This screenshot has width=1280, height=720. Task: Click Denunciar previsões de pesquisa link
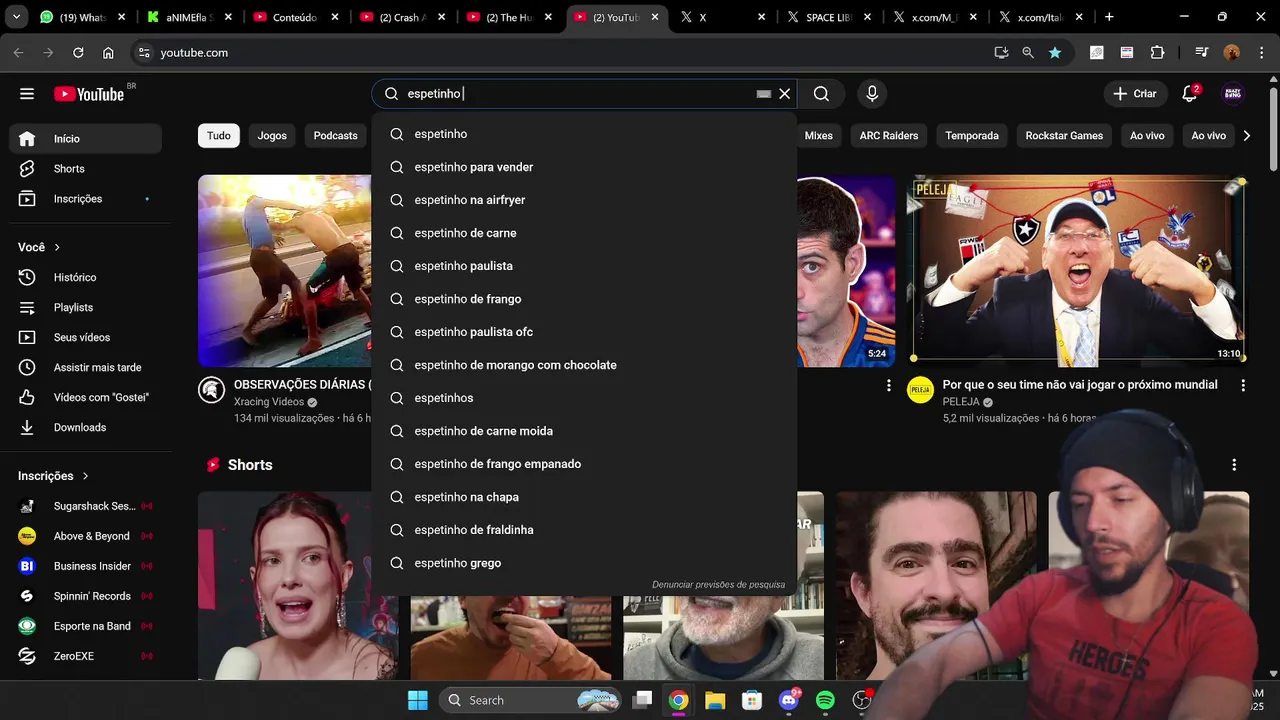718,585
